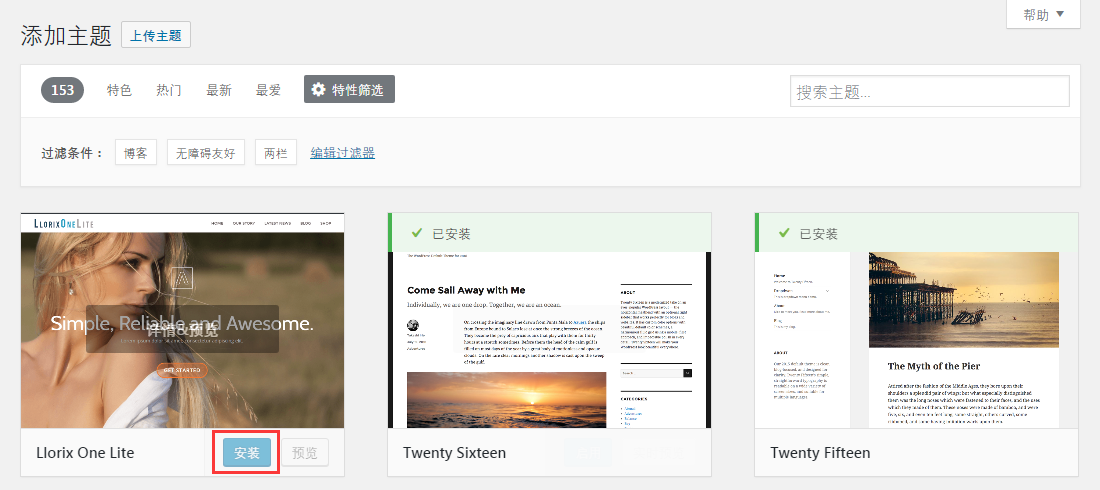Preview the Llorix One Lite theme
This screenshot has height=490, width=1100.
(305, 453)
